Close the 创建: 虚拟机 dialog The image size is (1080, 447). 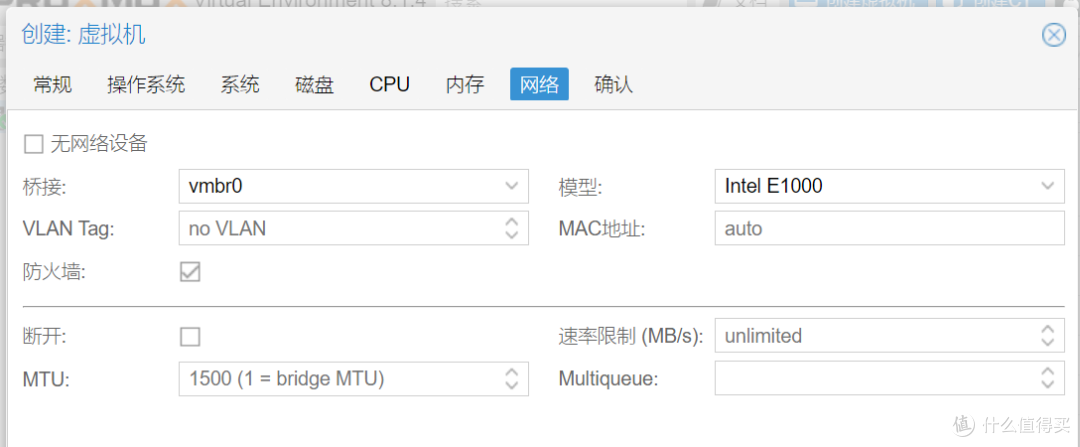(x=1053, y=36)
